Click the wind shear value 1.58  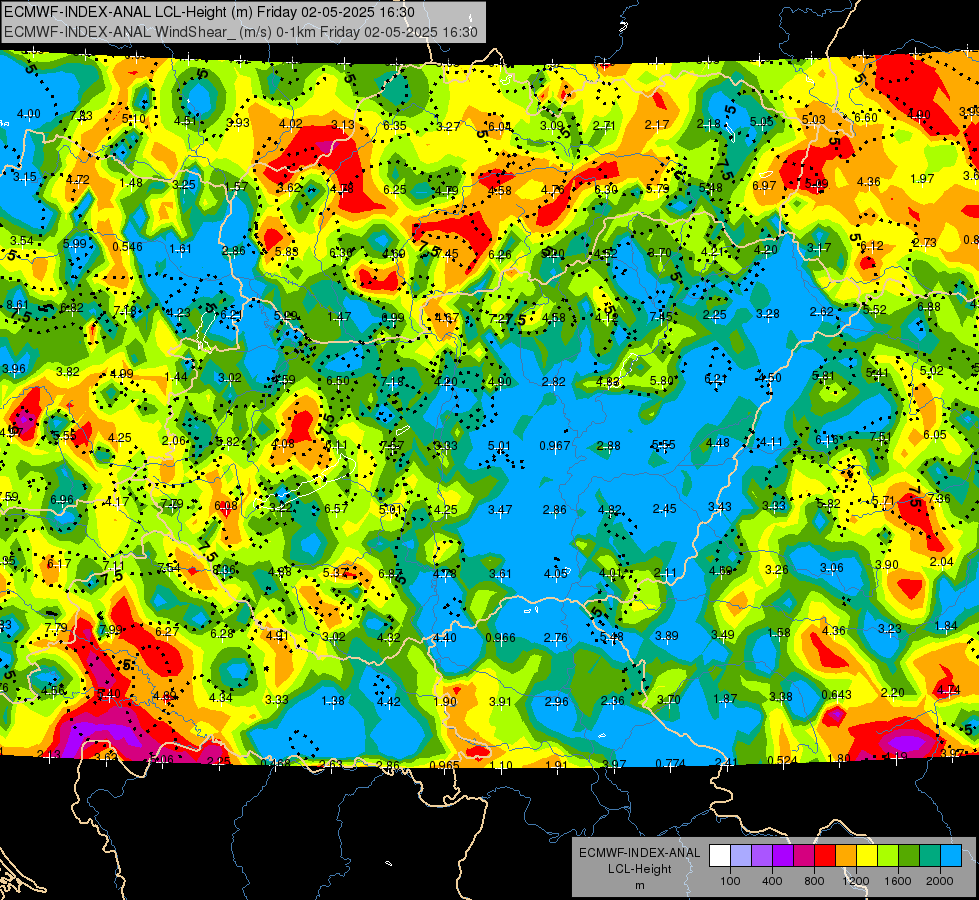point(779,633)
